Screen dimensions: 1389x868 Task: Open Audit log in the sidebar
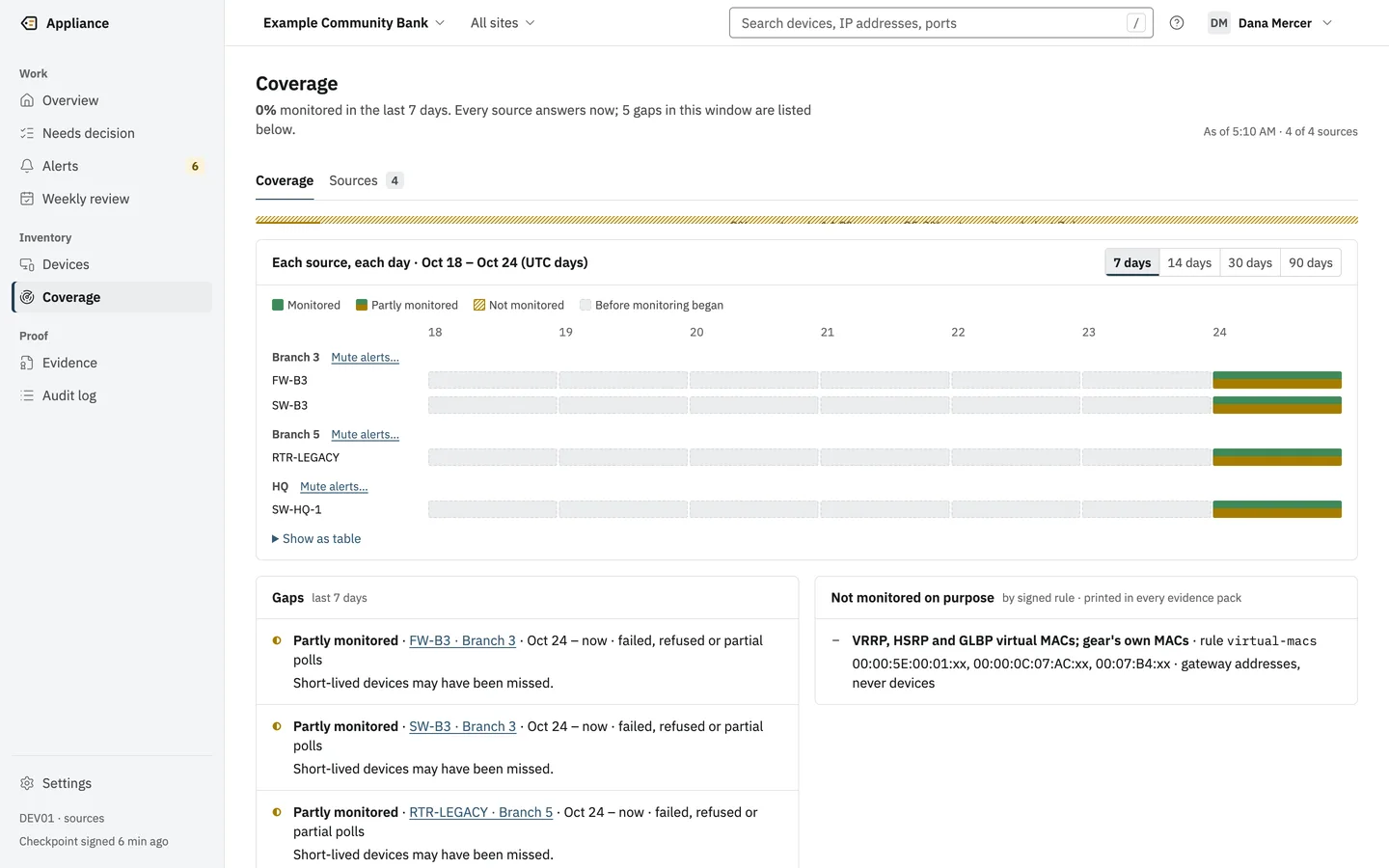coord(112,395)
